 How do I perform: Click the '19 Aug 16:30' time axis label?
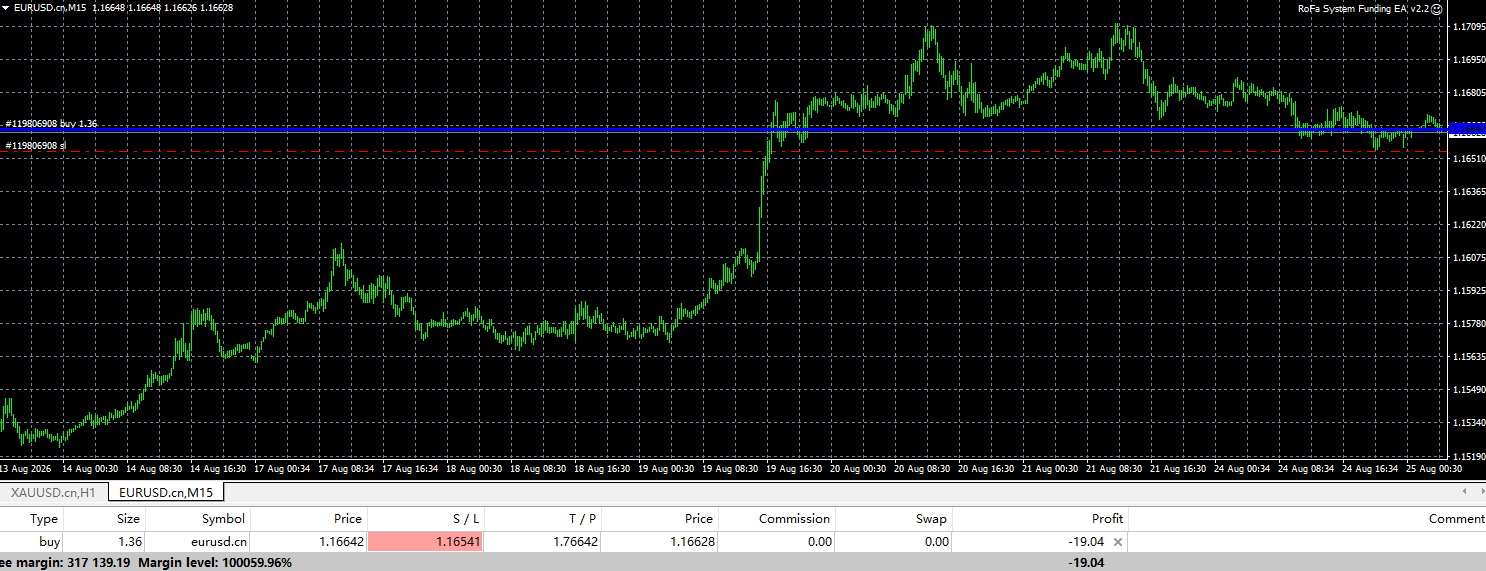tap(793, 469)
